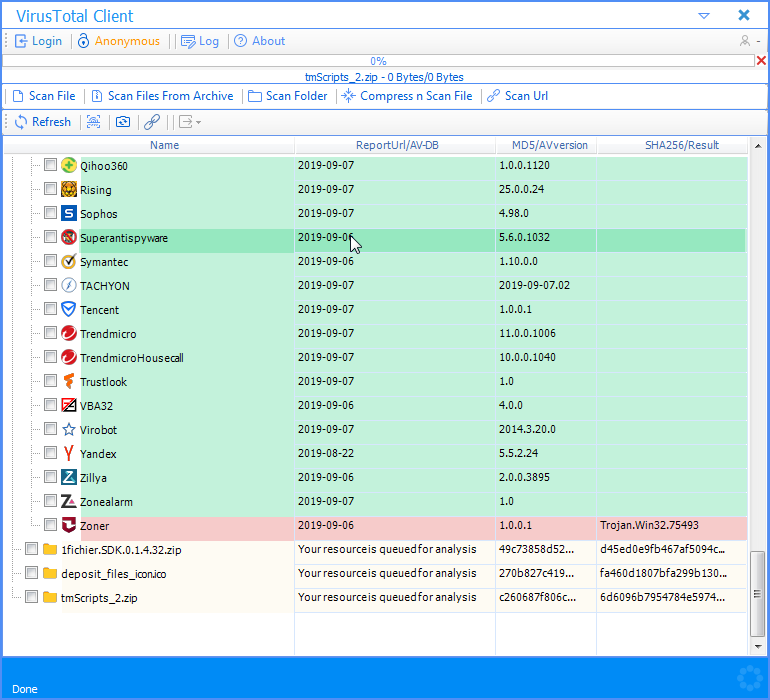Click the Superantispyware icon
Viewport: 770px width, 700px height.
point(69,237)
